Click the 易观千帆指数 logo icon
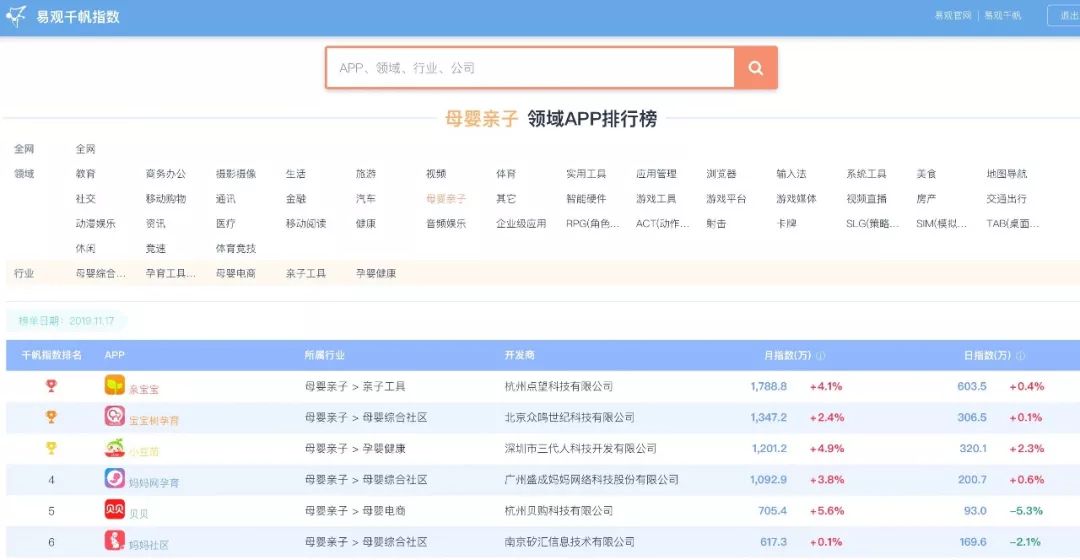Image resolution: width=1080 pixels, height=560 pixels. [x=17, y=16]
